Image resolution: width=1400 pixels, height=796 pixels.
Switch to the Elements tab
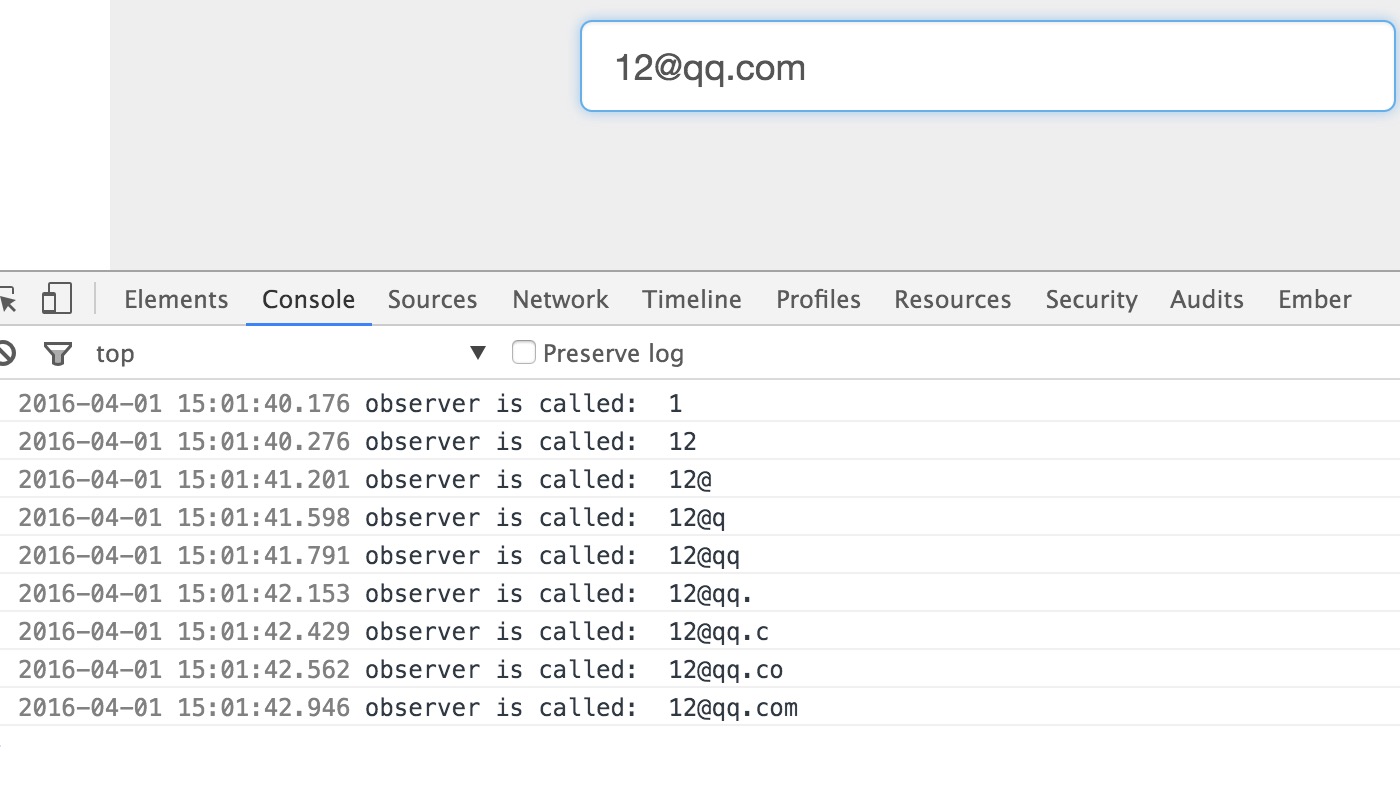pos(176,299)
